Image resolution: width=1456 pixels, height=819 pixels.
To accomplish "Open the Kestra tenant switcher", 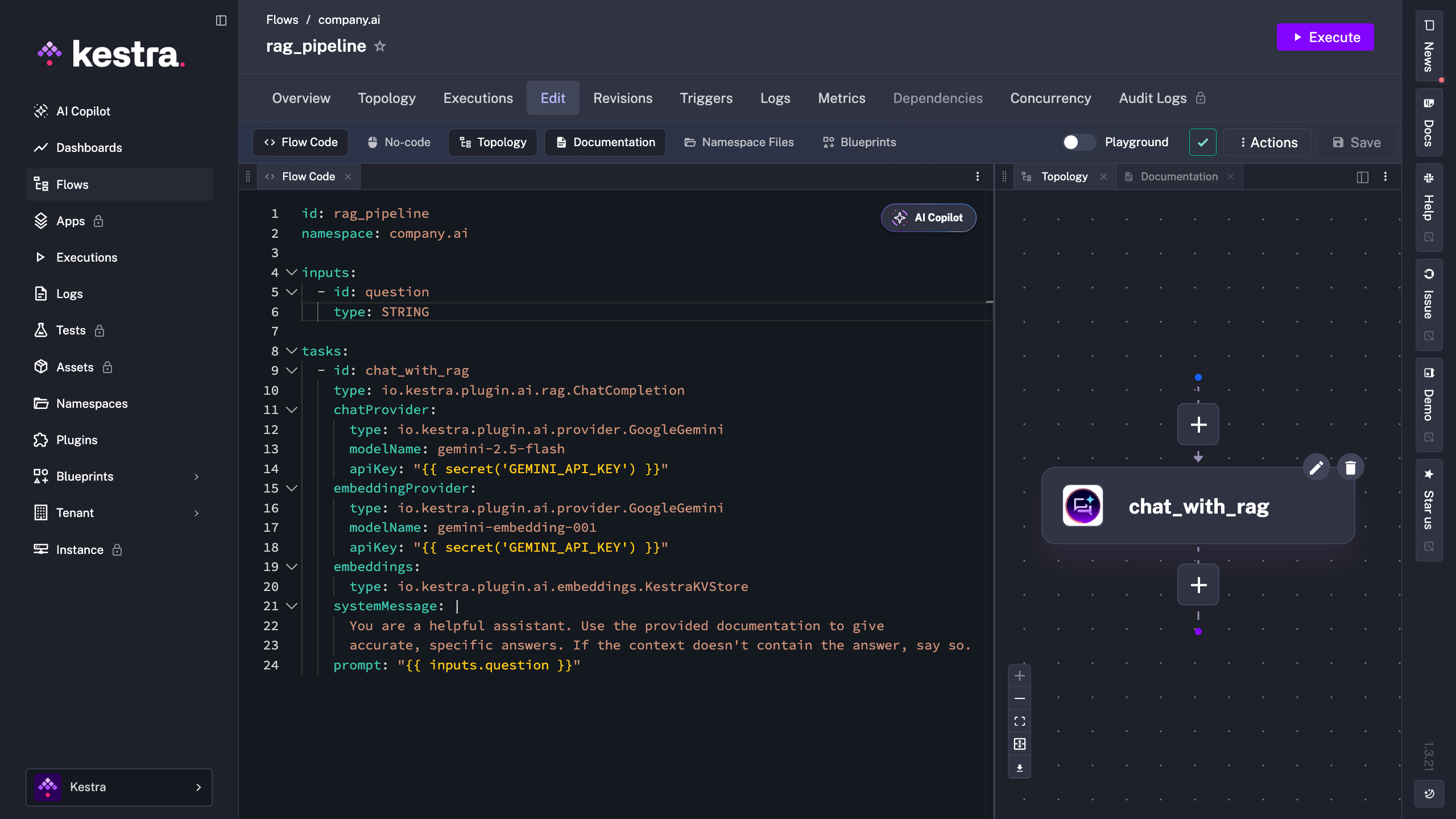I will point(119,787).
